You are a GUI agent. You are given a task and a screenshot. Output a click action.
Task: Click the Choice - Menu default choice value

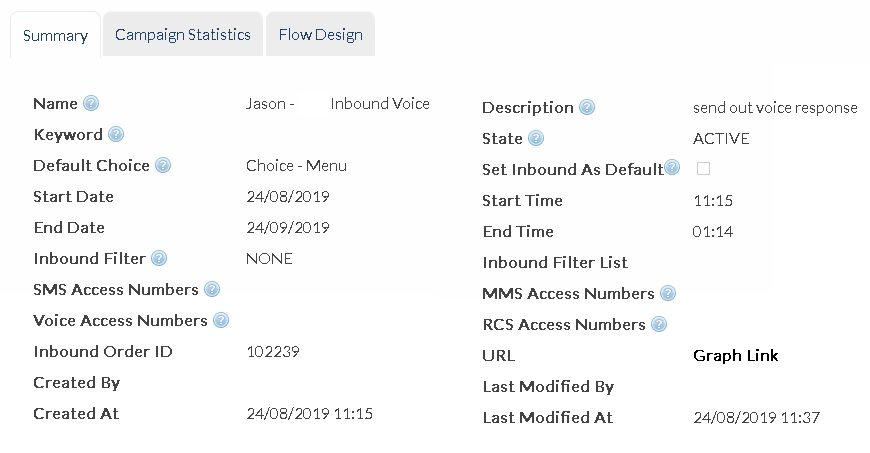[x=296, y=166]
